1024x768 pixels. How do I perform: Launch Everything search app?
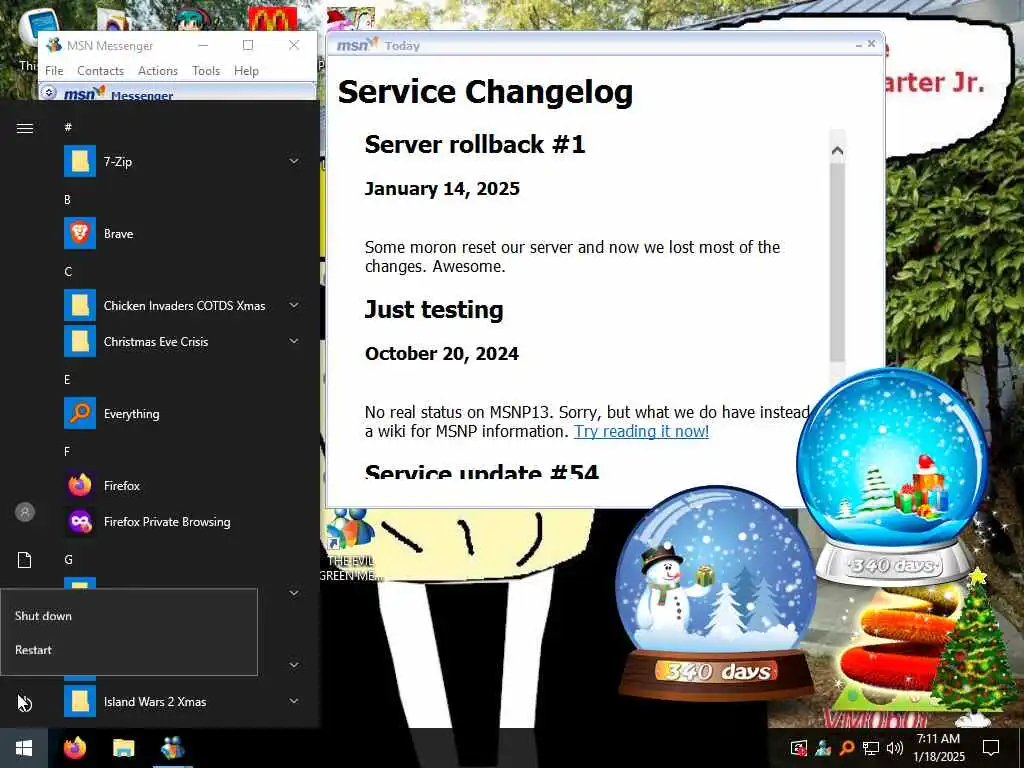[182, 413]
